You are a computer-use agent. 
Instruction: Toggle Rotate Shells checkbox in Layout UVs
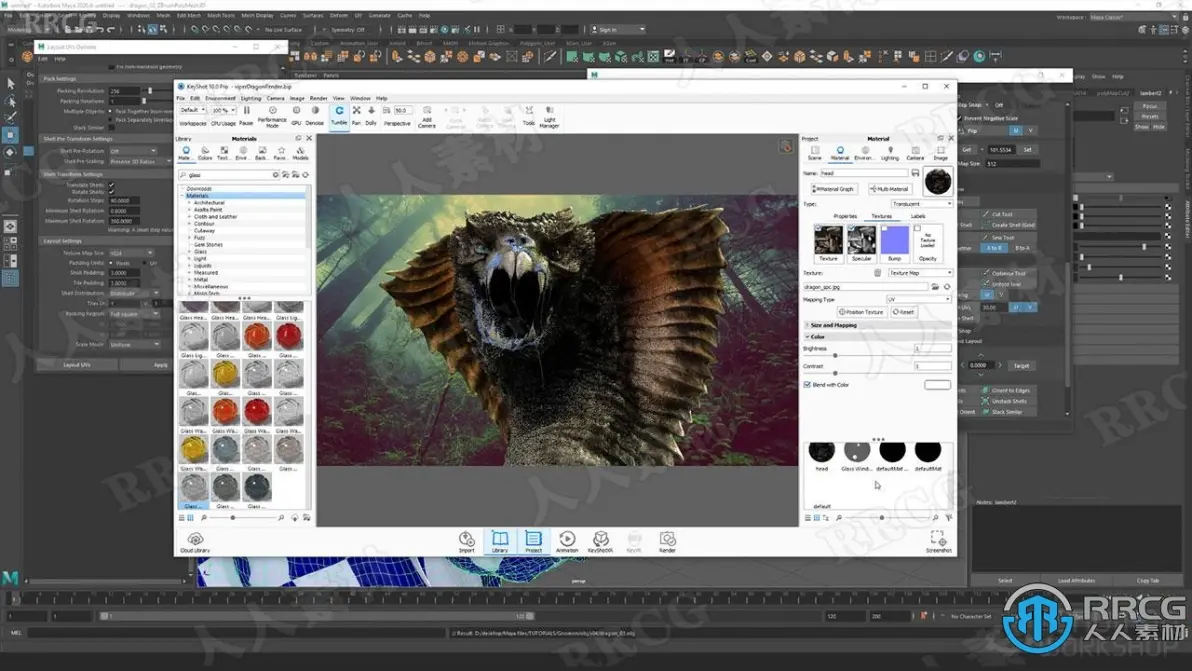[112, 191]
